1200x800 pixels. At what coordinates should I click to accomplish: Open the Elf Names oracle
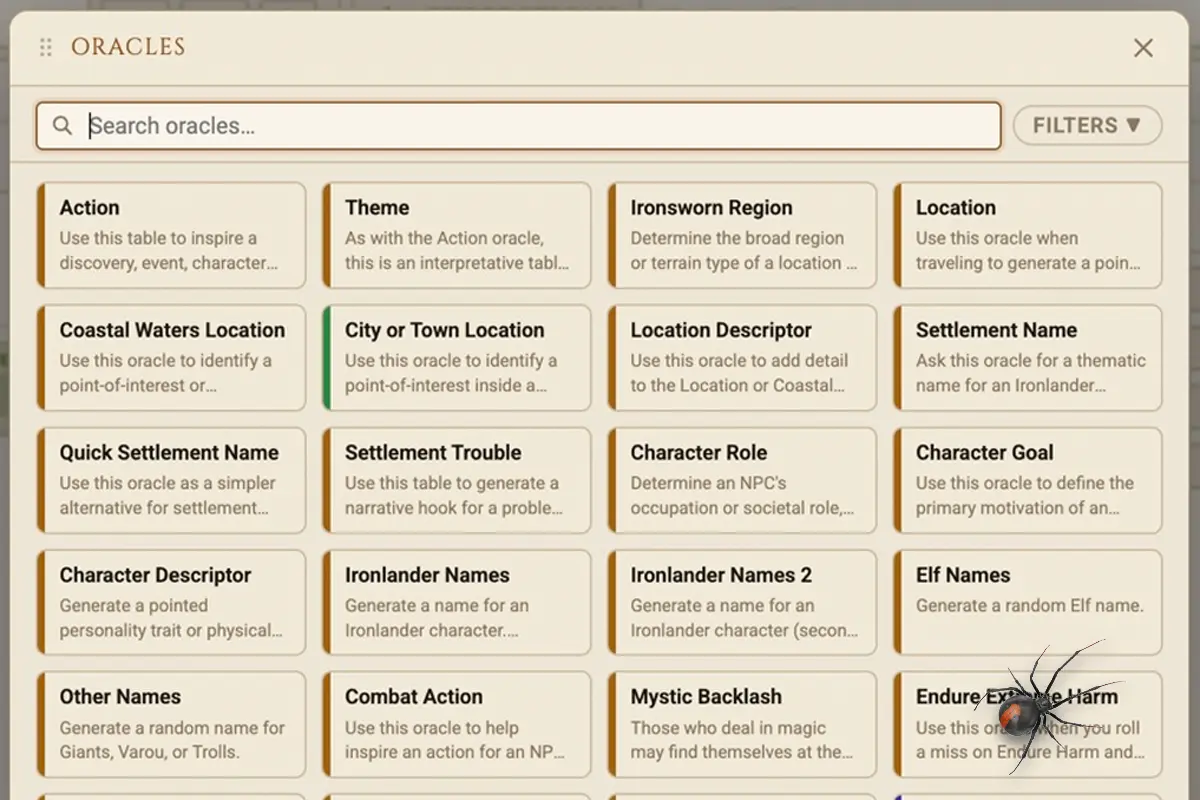1028,602
